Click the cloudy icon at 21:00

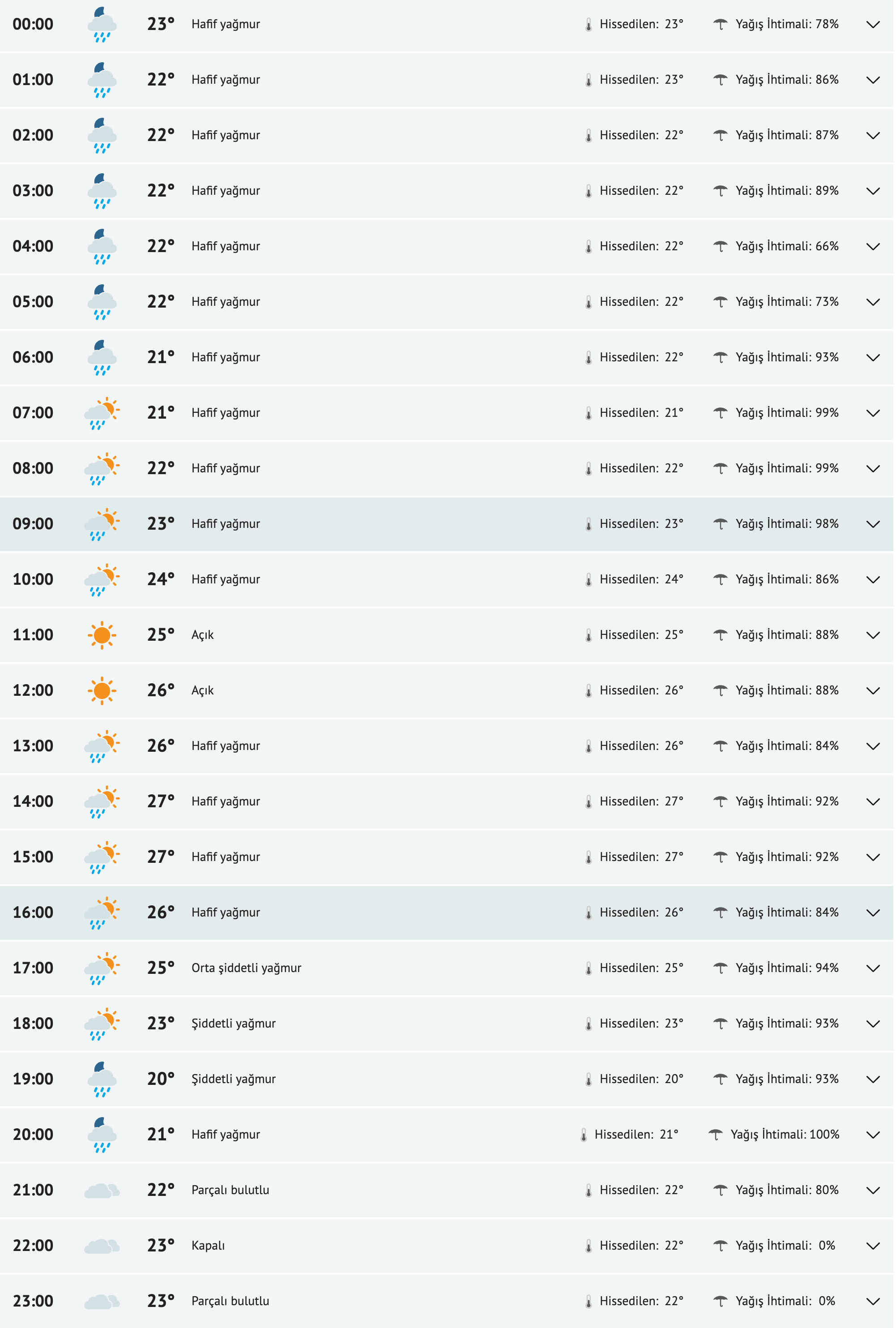click(x=102, y=1190)
